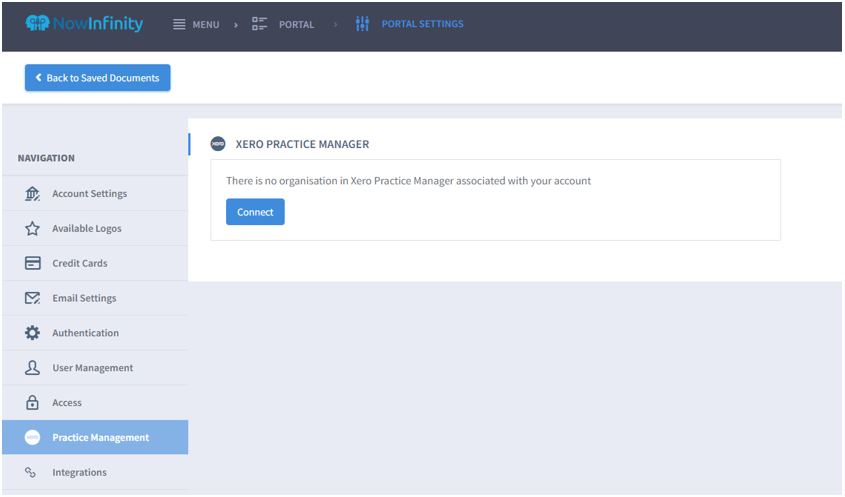Image resolution: width=845 pixels, height=497 pixels.
Task: Click the Email Settings envelope icon
Action: click(32, 298)
